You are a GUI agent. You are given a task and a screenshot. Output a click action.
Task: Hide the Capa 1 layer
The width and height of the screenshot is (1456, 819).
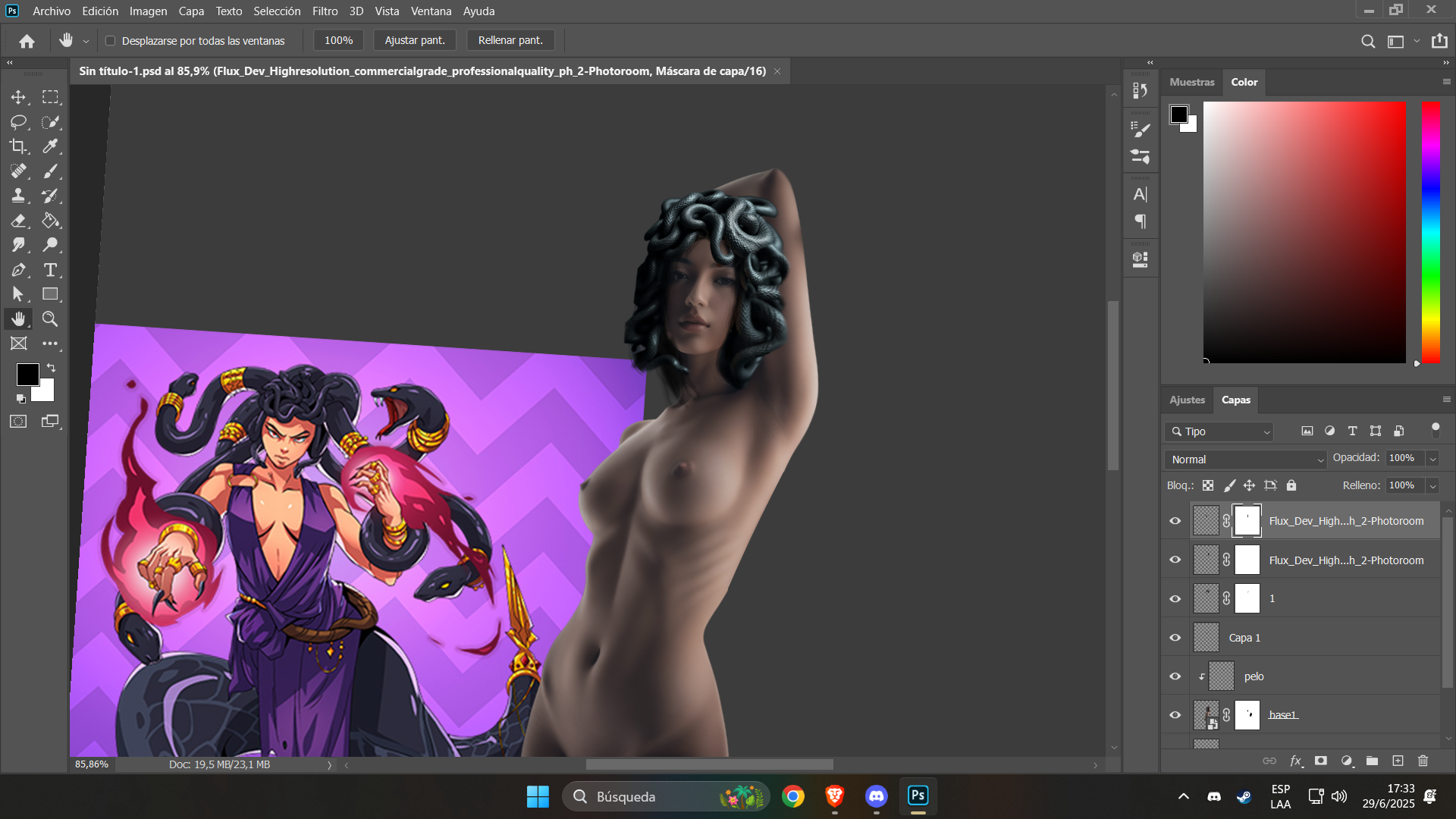click(x=1175, y=638)
